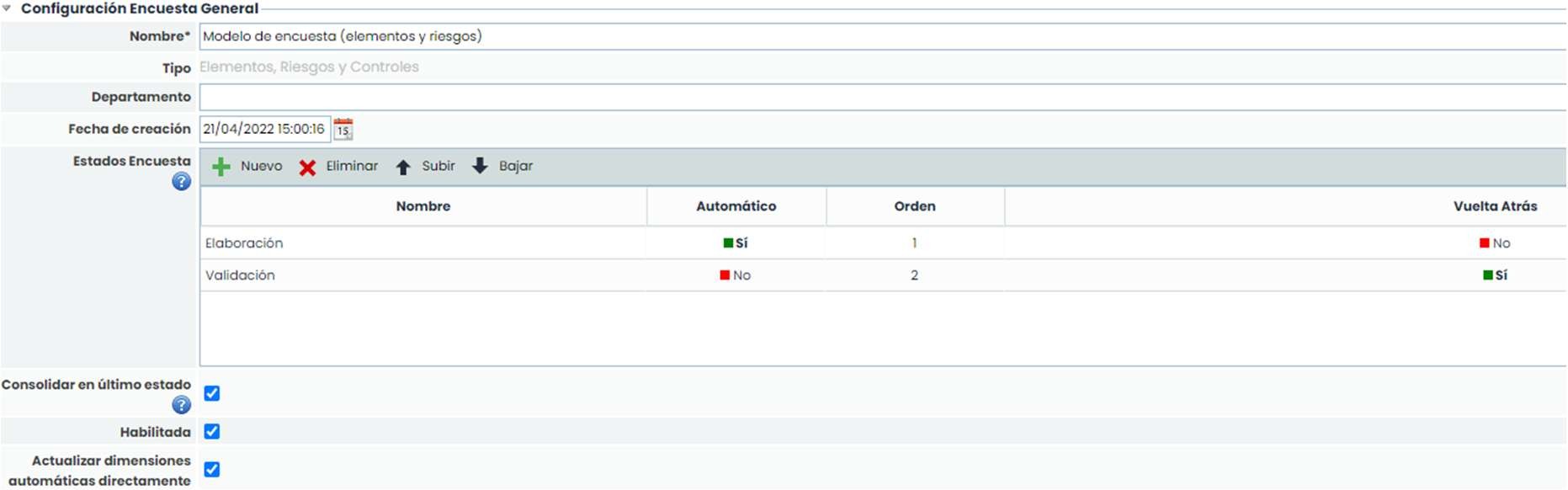Uncheck Consolidar en último estado checkbox
This screenshot has height=490, width=1568.
click(x=212, y=393)
